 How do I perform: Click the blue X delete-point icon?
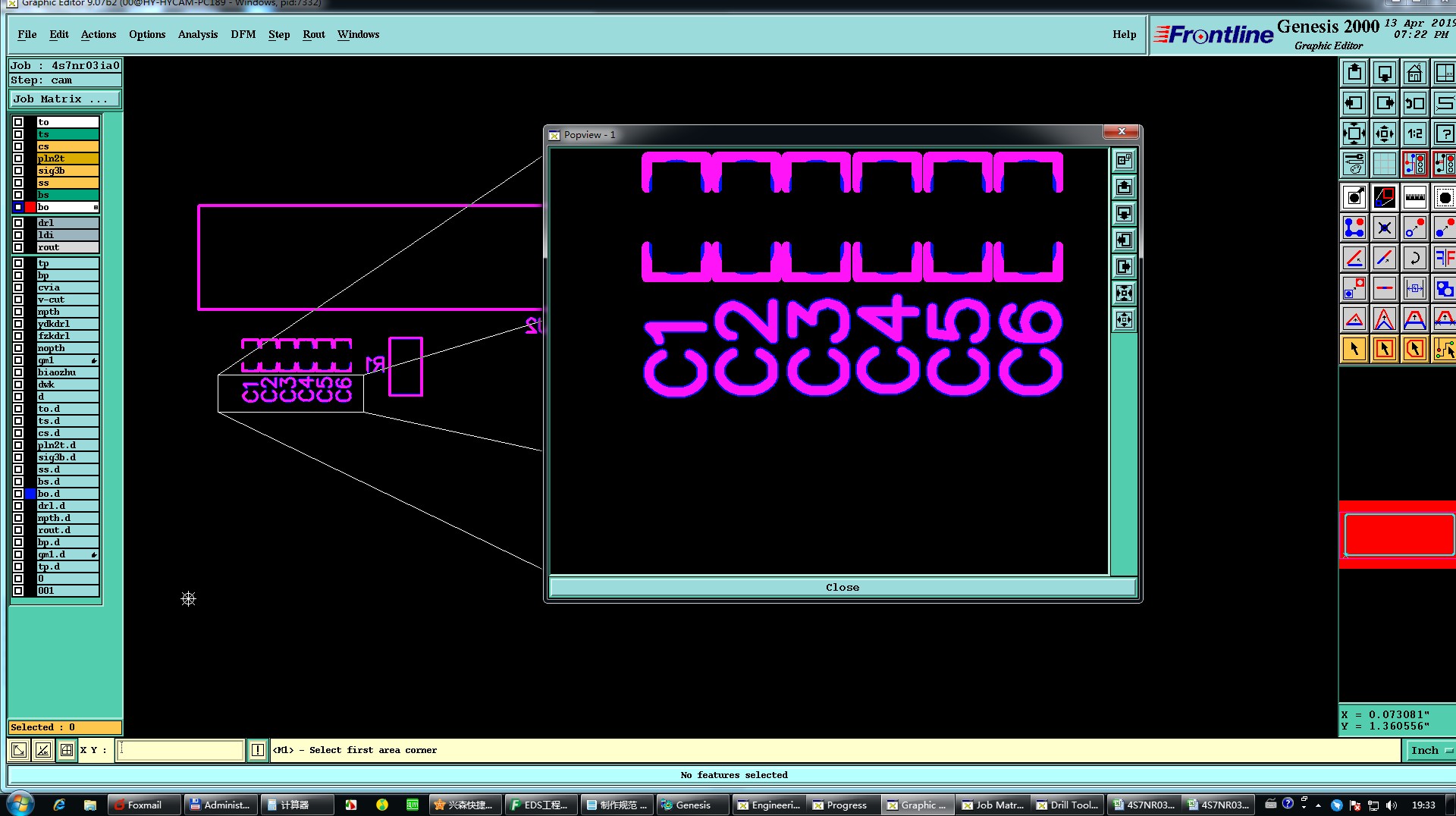[1385, 228]
